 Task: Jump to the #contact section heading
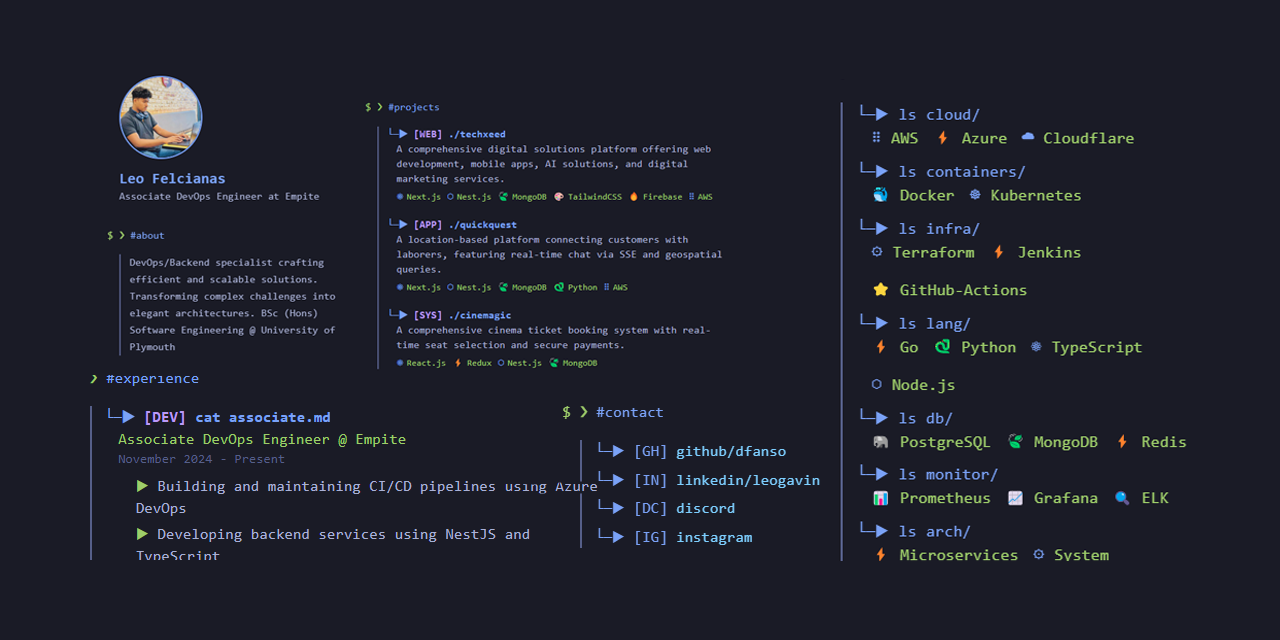click(x=629, y=412)
